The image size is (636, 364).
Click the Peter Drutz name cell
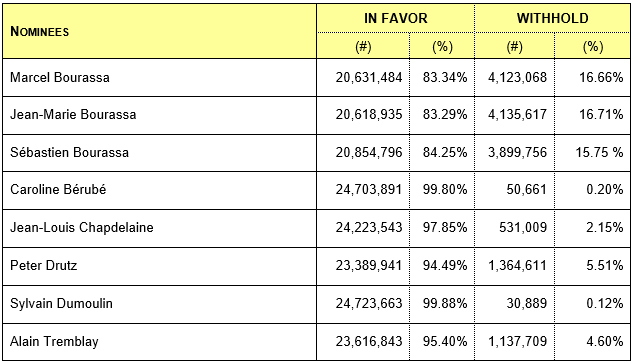(x=159, y=266)
